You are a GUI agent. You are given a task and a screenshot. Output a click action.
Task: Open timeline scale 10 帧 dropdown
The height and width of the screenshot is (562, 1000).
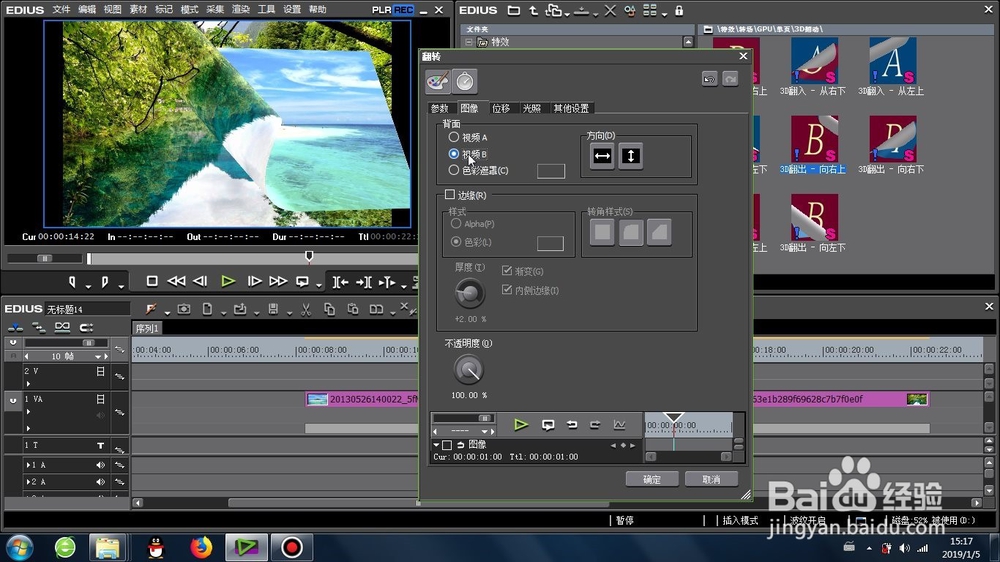98,357
